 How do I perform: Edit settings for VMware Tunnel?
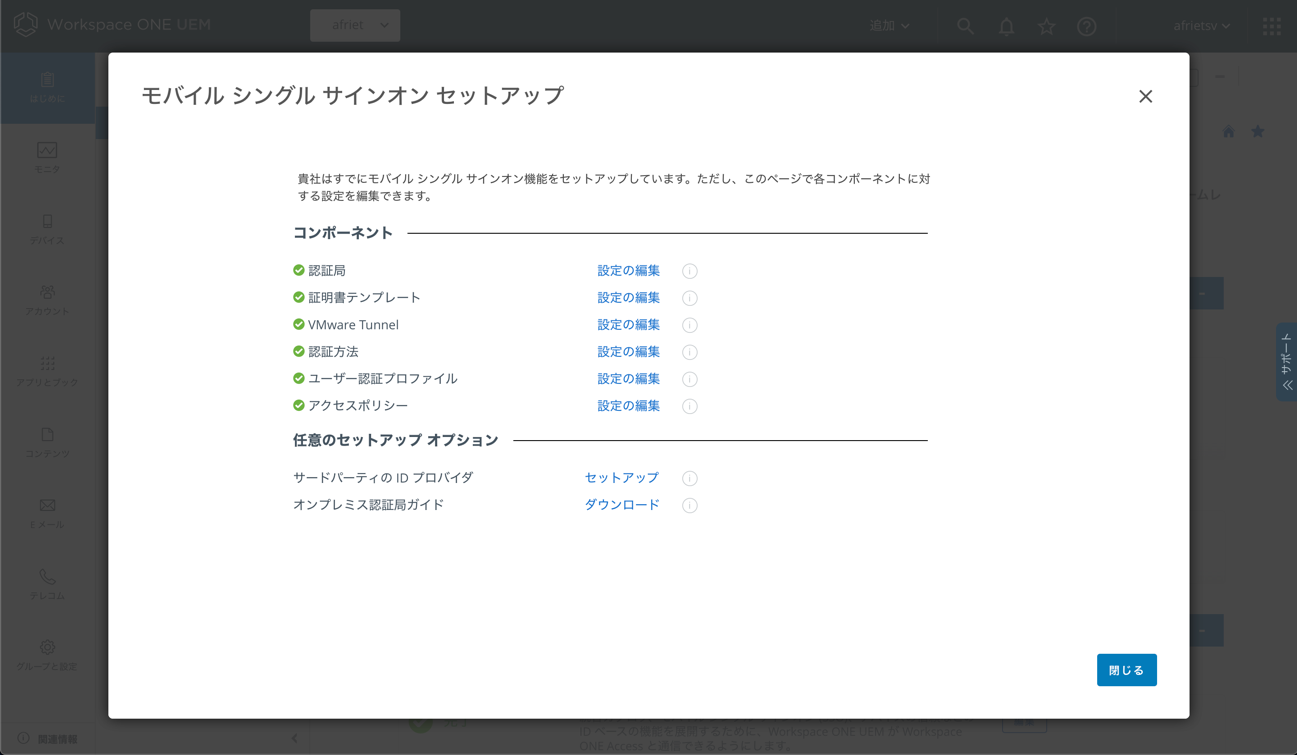(x=628, y=325)
